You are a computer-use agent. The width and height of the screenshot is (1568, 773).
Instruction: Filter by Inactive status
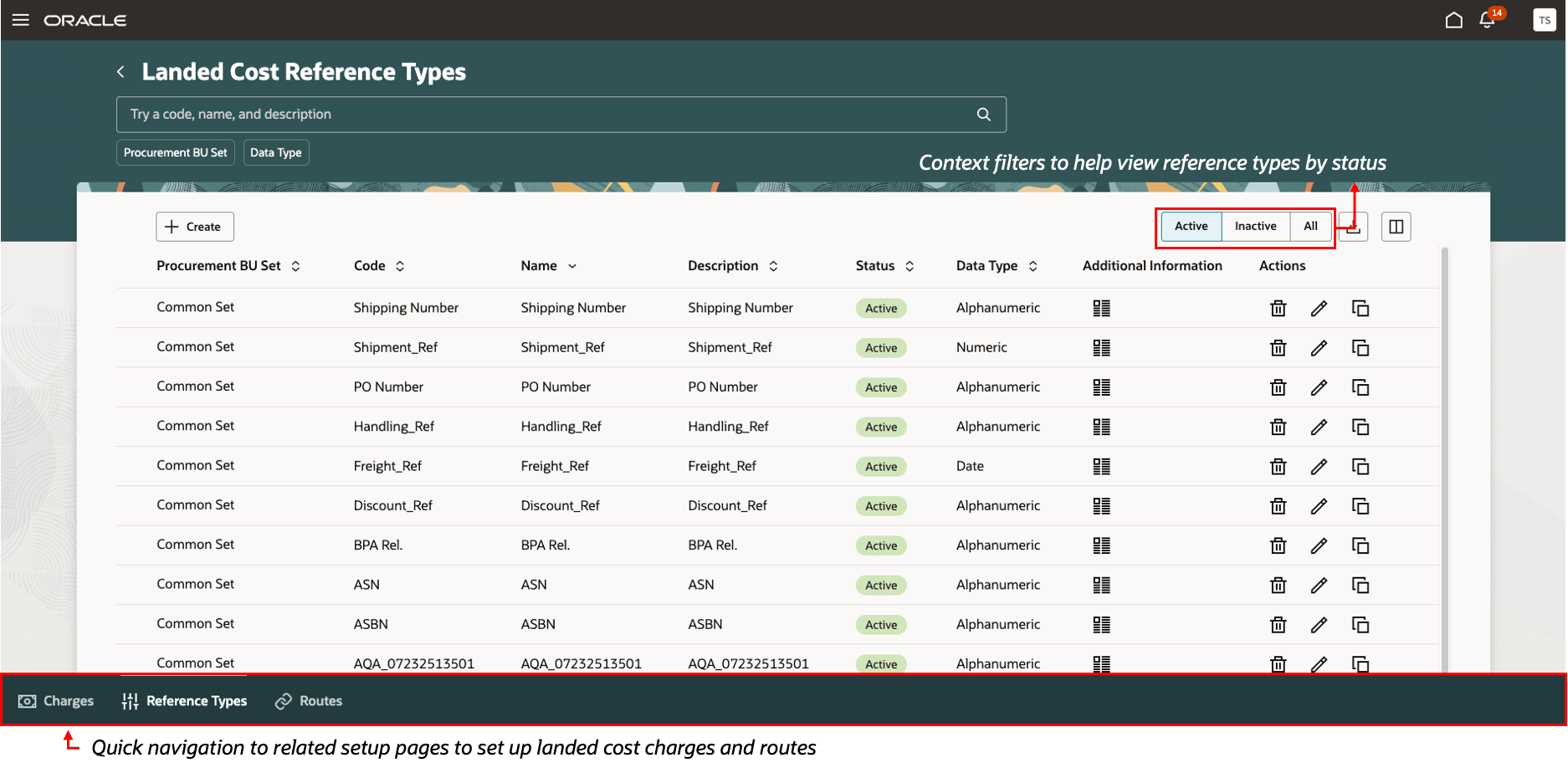click(1255, 227)
